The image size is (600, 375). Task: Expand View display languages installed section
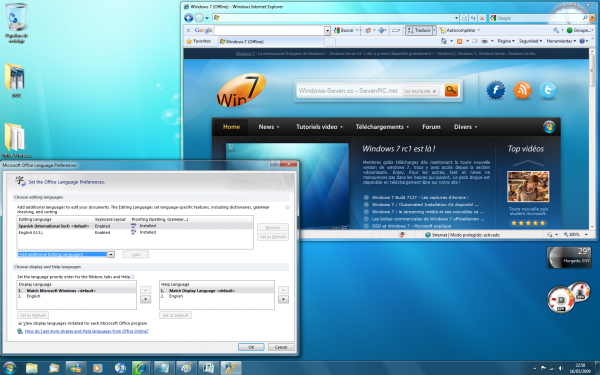click(20, 323)
